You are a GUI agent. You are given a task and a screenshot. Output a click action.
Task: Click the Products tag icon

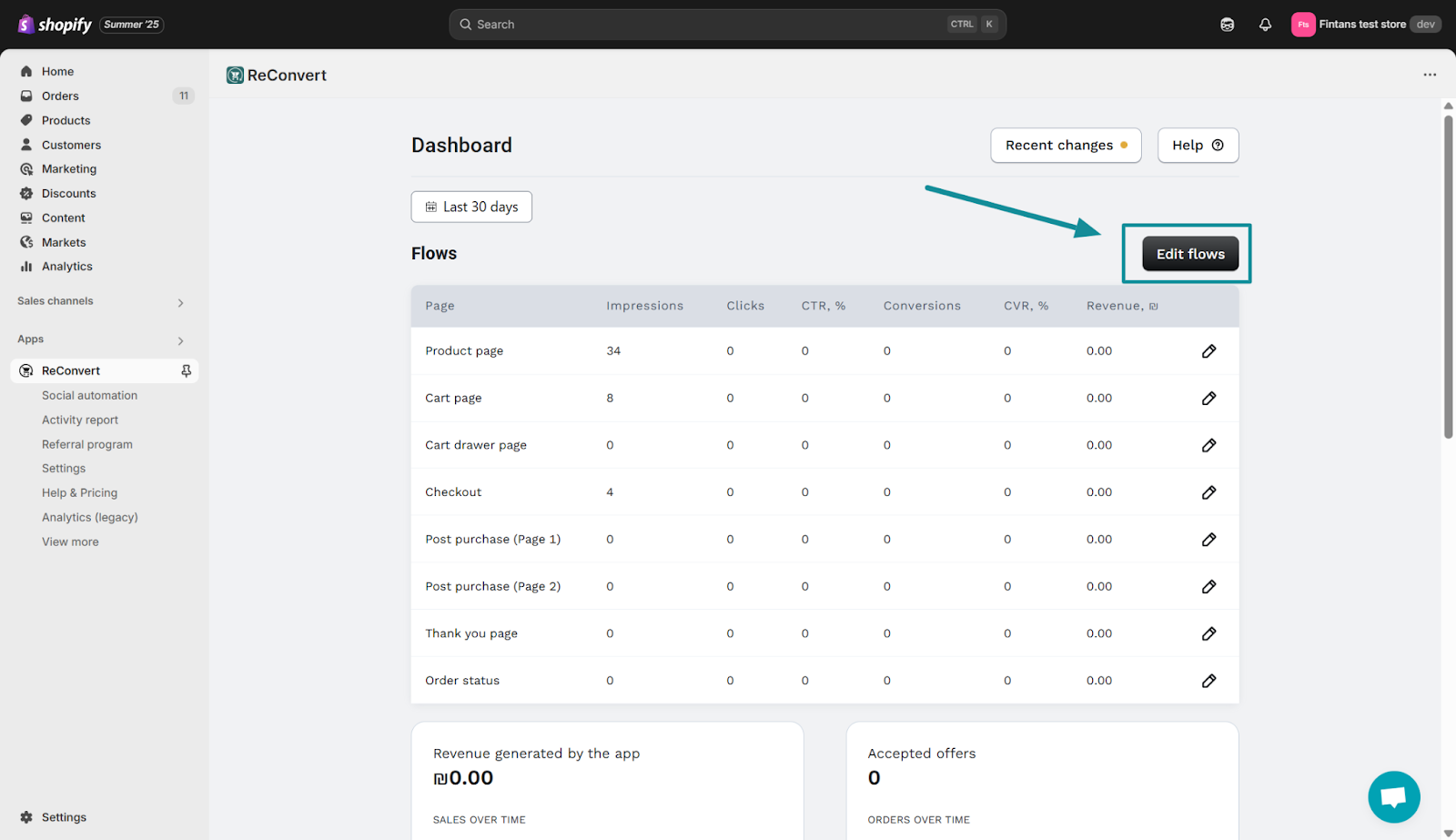point(26,120)
